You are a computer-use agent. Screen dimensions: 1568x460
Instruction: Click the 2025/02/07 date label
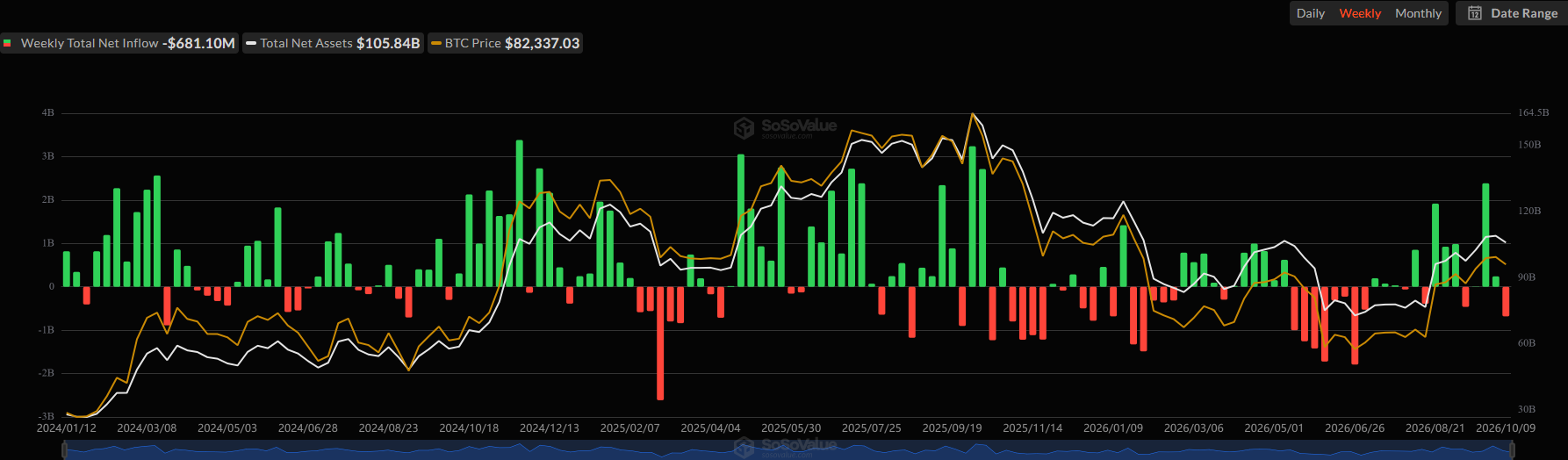pos(629,428)
